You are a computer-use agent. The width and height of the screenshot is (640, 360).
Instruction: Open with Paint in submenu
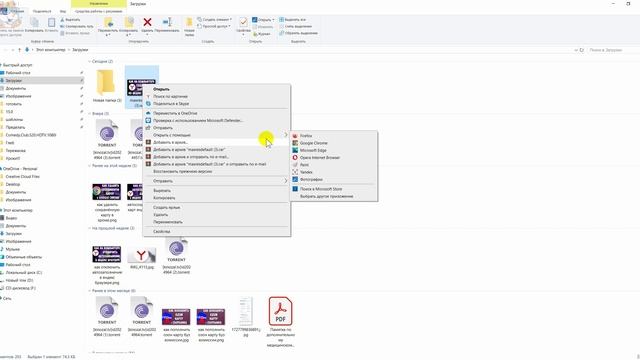coord(304,165)
